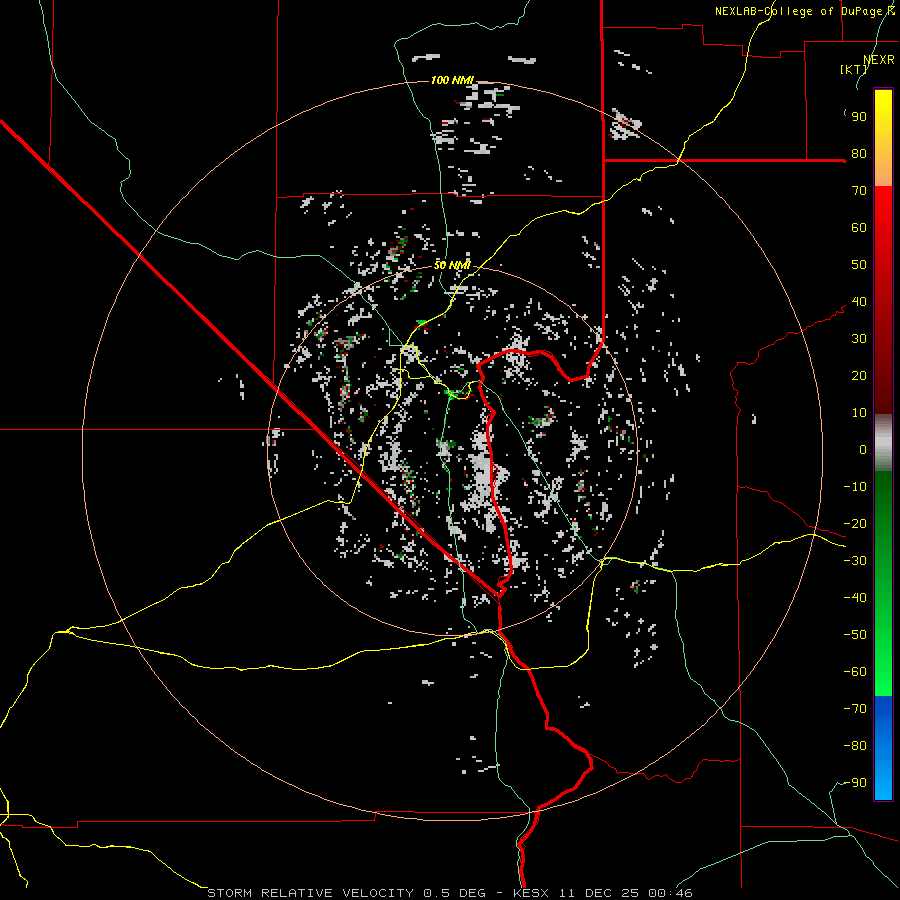This screenshot has width=900, height=900.
Task: Click the 60 value on velocity scale
Action: [x=859, y=228]
